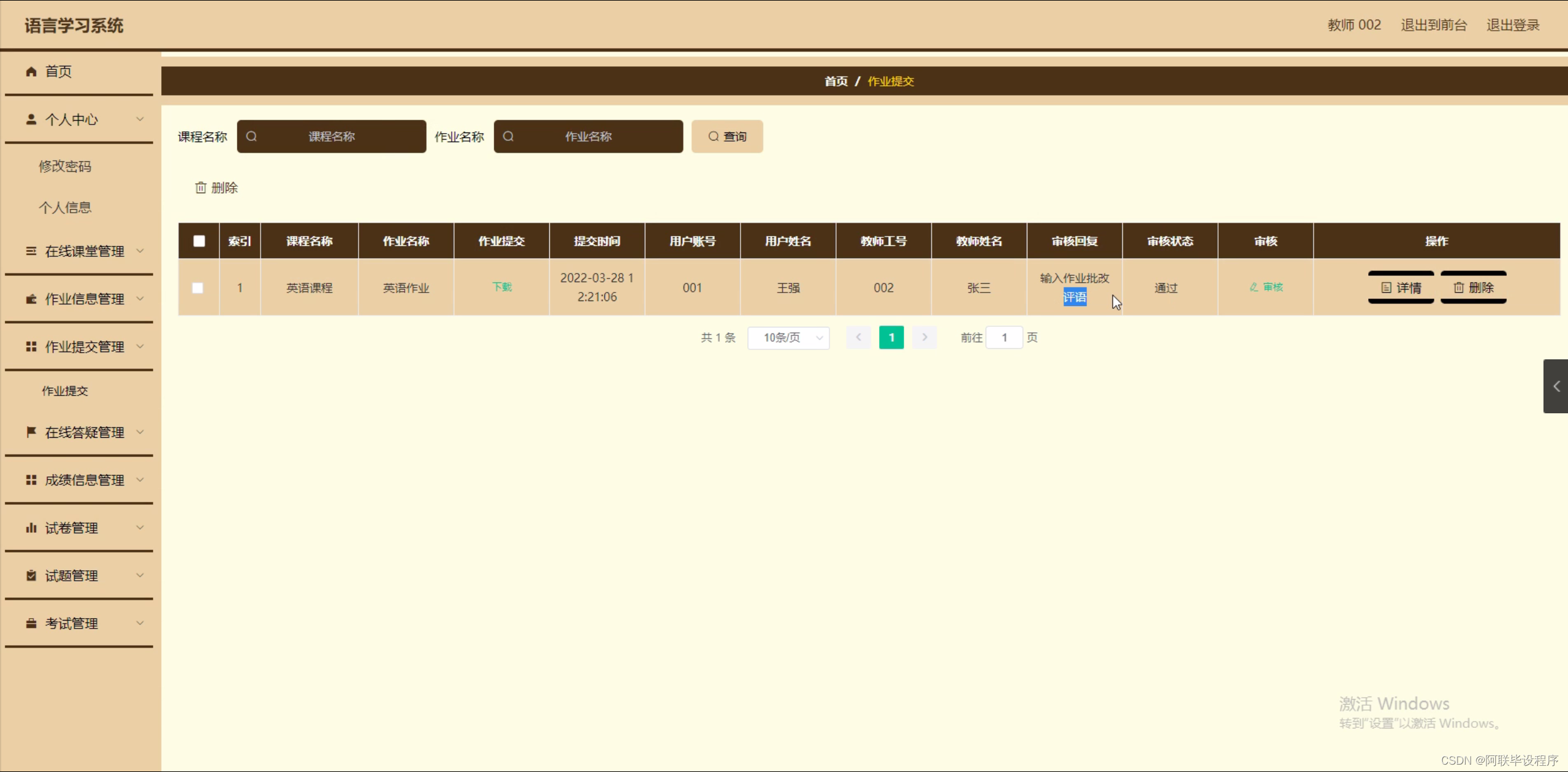
Task: Click the home icon beside 首页
Action: (31, 72)
